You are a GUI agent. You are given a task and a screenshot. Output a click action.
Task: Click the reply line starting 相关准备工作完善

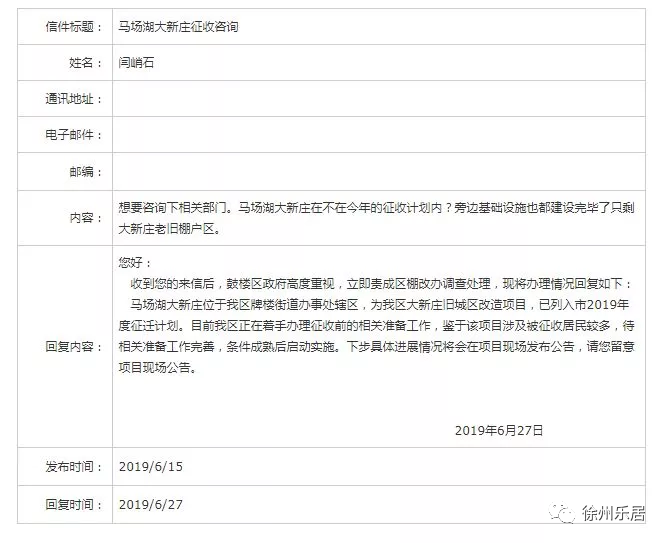(x=376, y=346)
